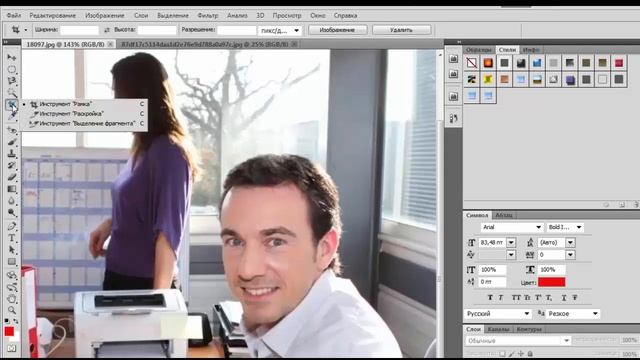Click the Высота height input field
Viewport: 640px width, 360px height.
[x=157, y=30]
